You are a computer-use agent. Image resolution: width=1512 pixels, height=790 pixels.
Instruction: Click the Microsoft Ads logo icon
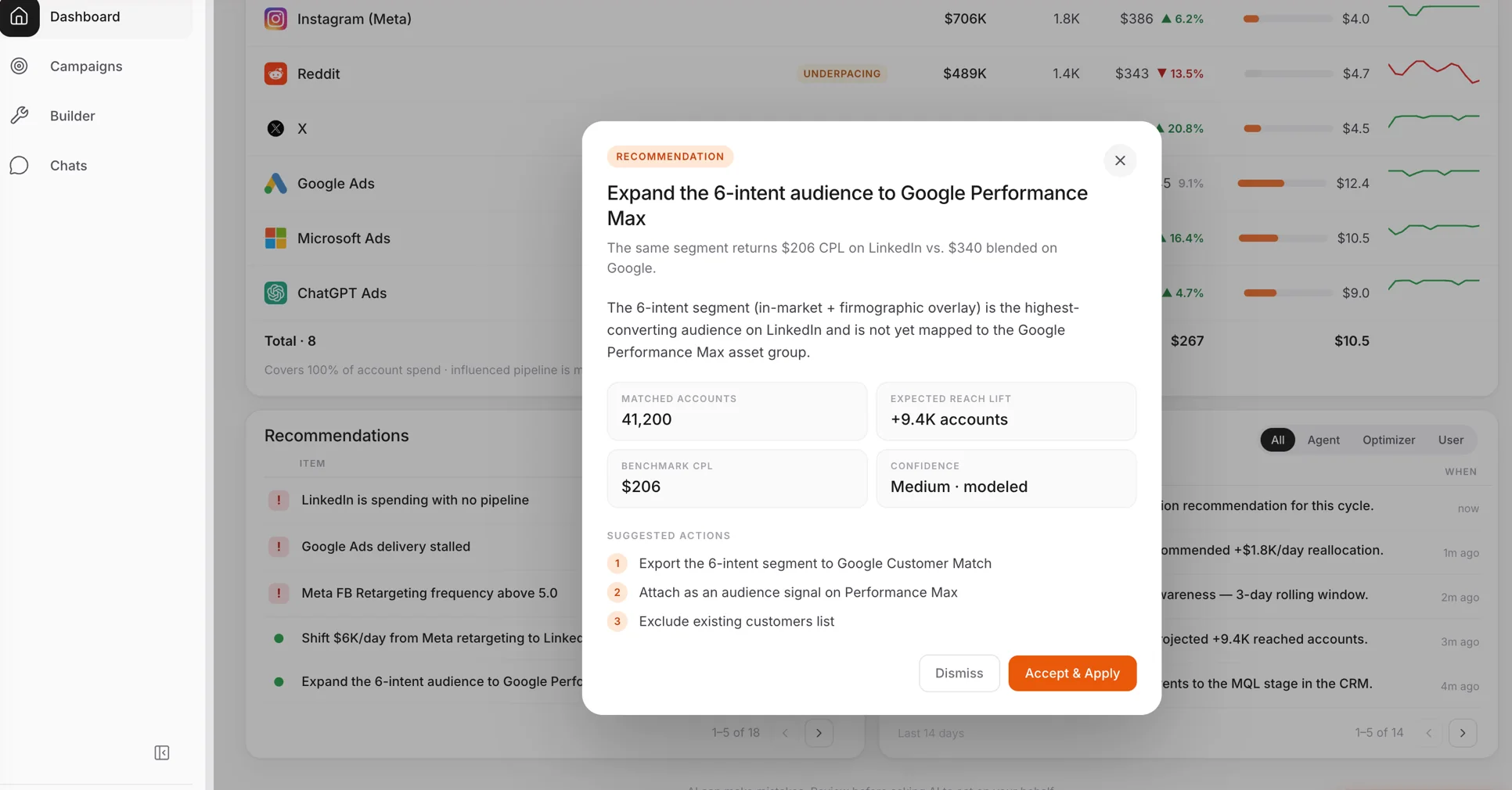click(275, 238)
